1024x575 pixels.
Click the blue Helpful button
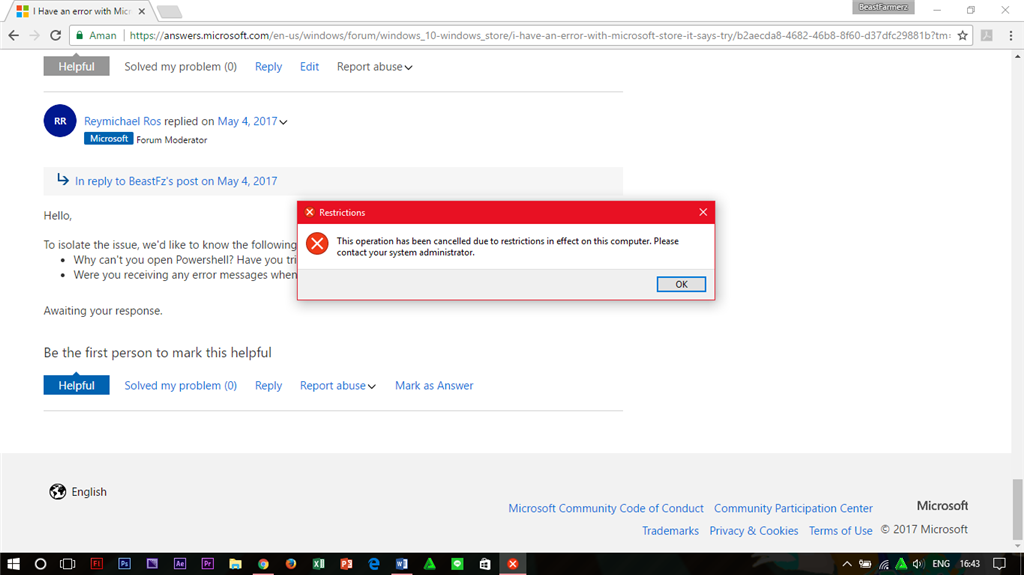[76, 385]
